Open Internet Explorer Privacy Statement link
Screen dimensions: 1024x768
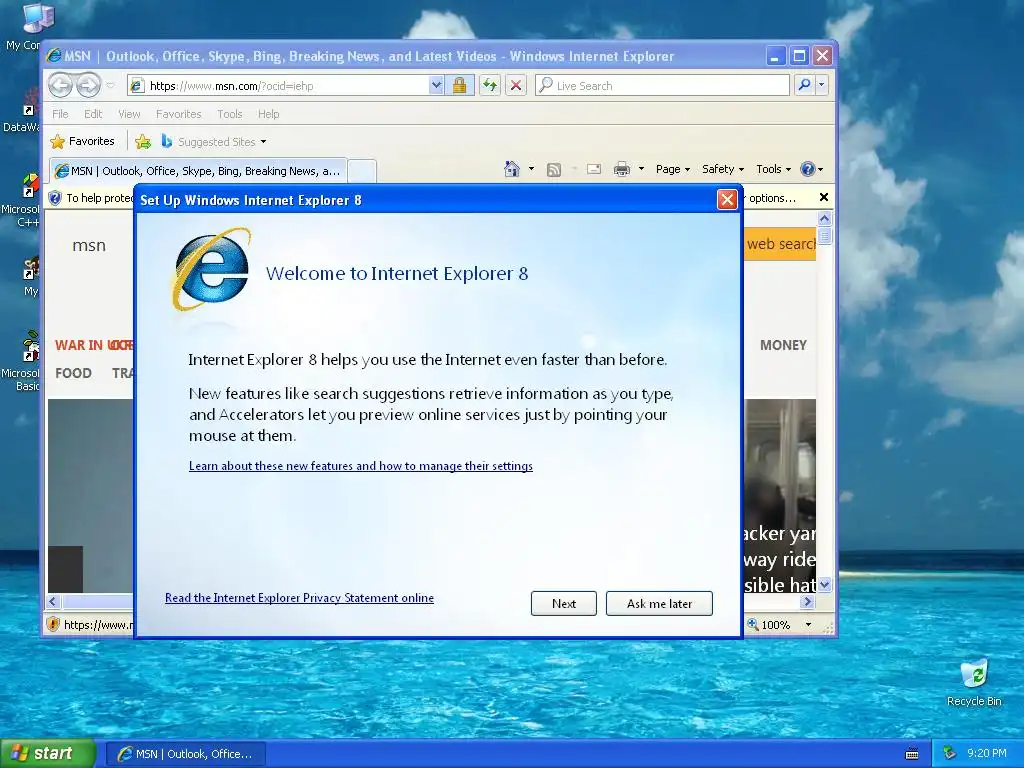click(299, 598)
